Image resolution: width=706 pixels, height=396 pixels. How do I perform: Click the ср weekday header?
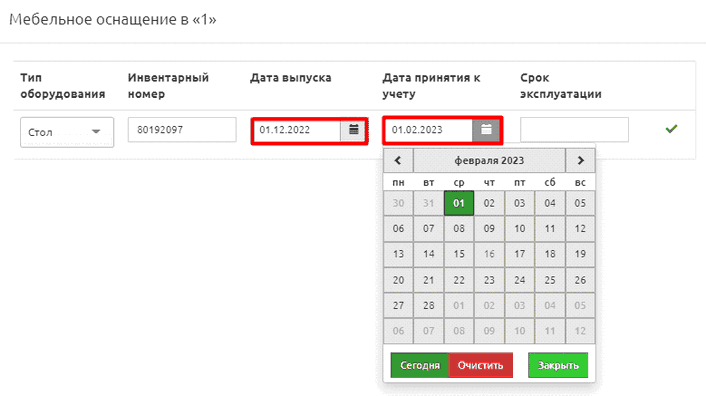459,182
